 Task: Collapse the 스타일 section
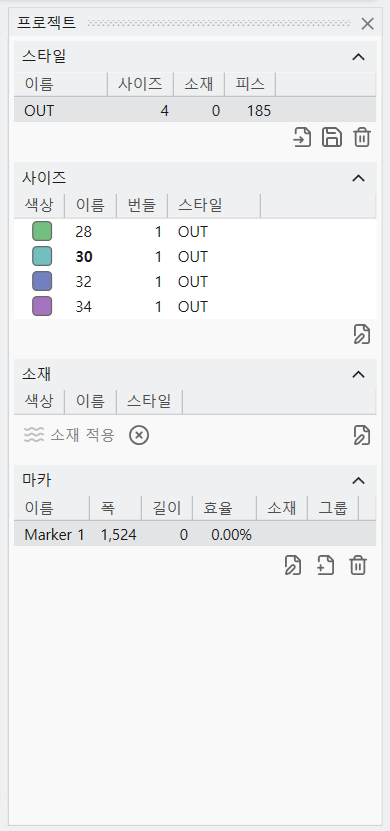click(359, 56)
